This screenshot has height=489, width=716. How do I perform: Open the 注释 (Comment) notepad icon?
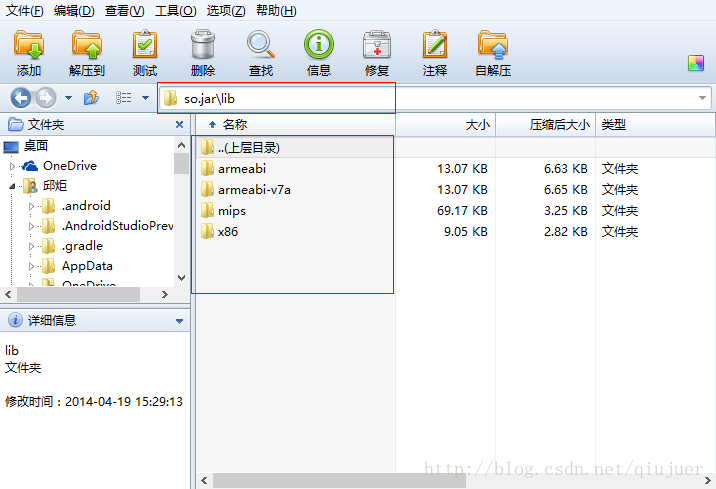435,44
